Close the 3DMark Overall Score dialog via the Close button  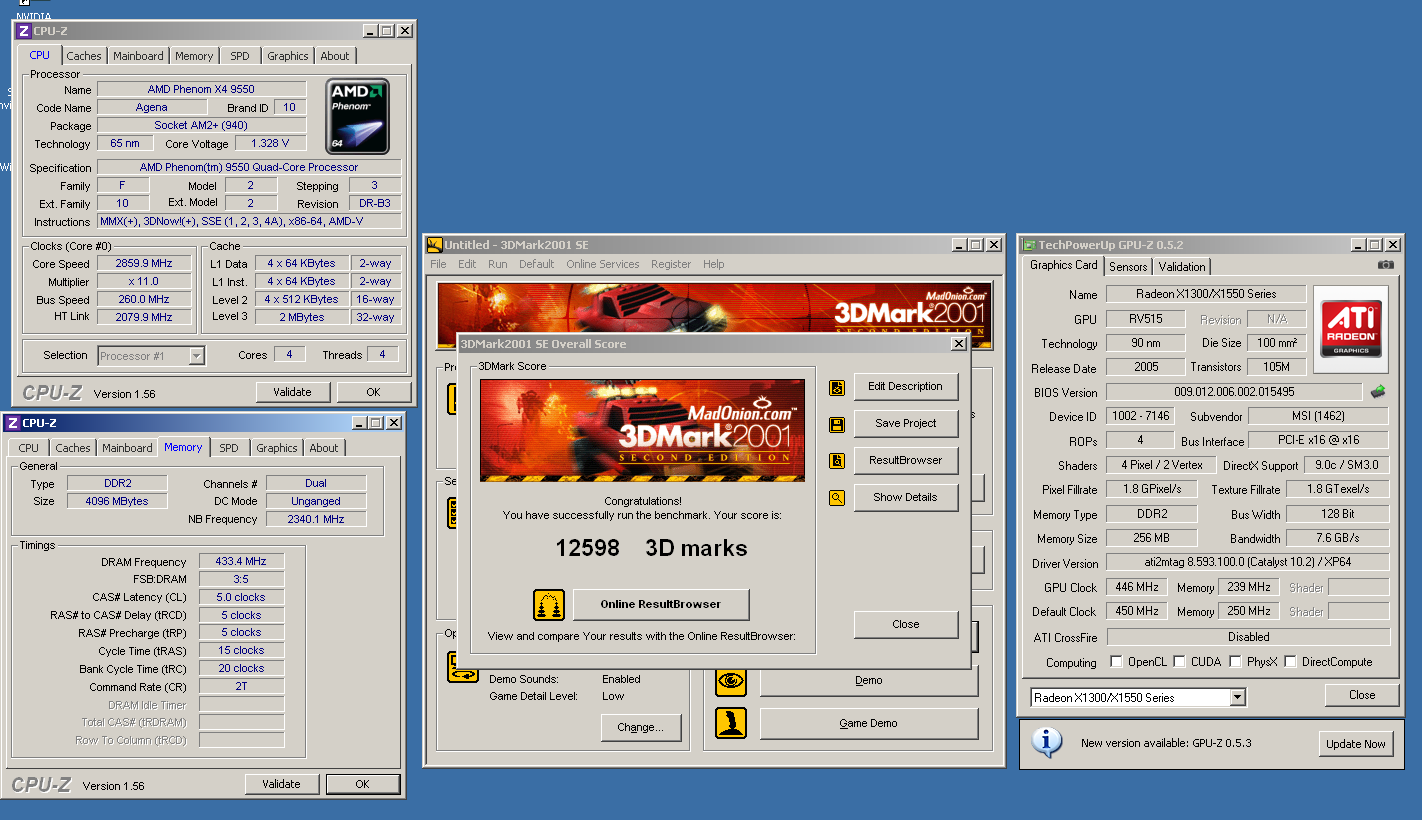click(906, 624)
